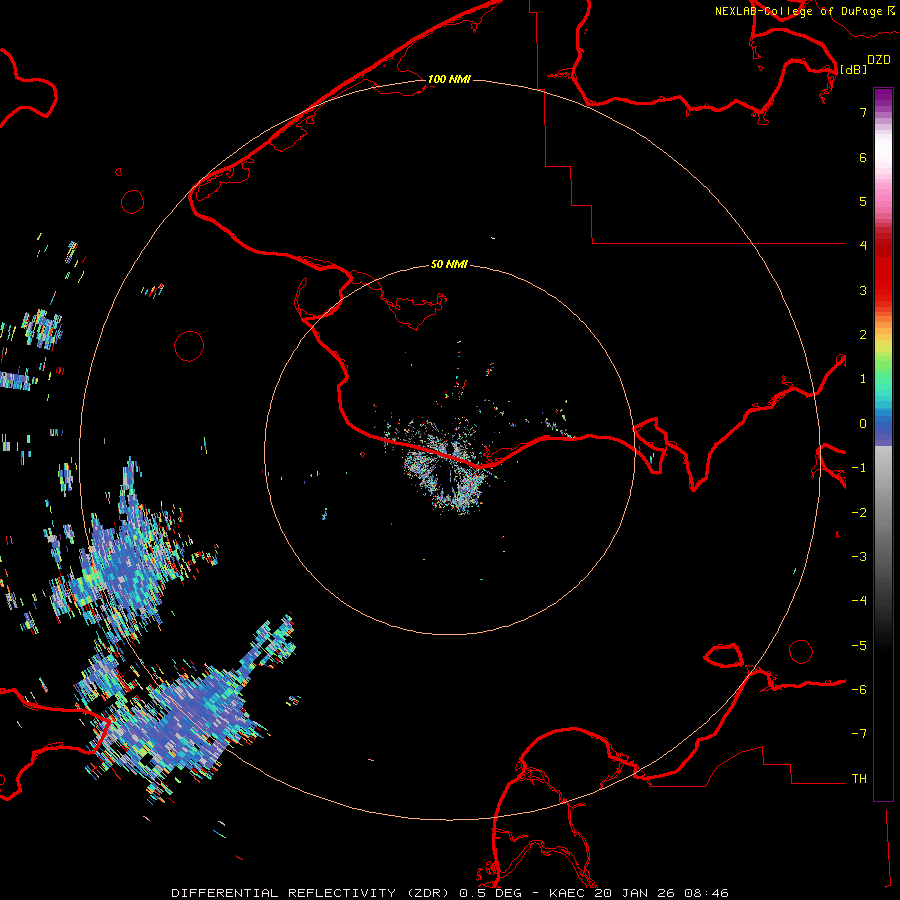
Task: Click the '20 JAN 26 08:46' timestamp text
Action: [662, 893]
